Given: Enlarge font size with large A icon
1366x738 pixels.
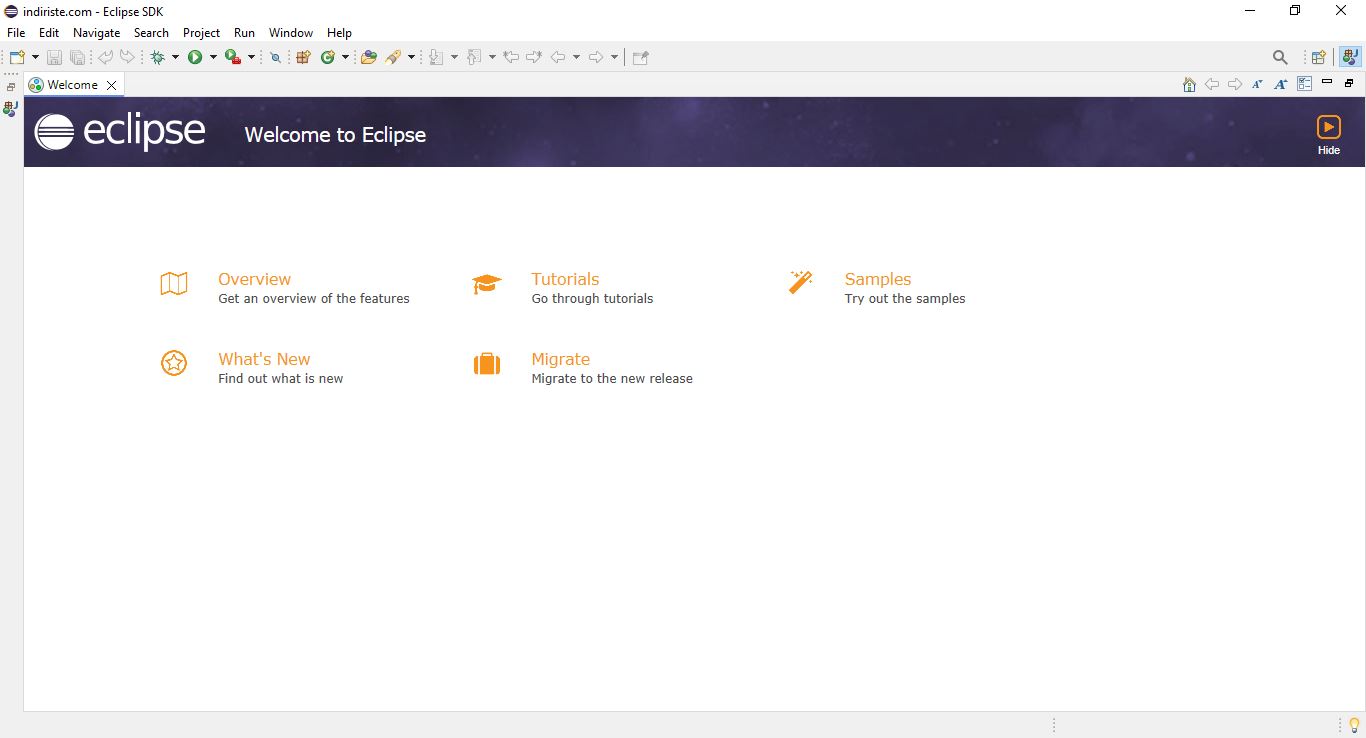Looking at the screenshot, I should coord(1280,85).
